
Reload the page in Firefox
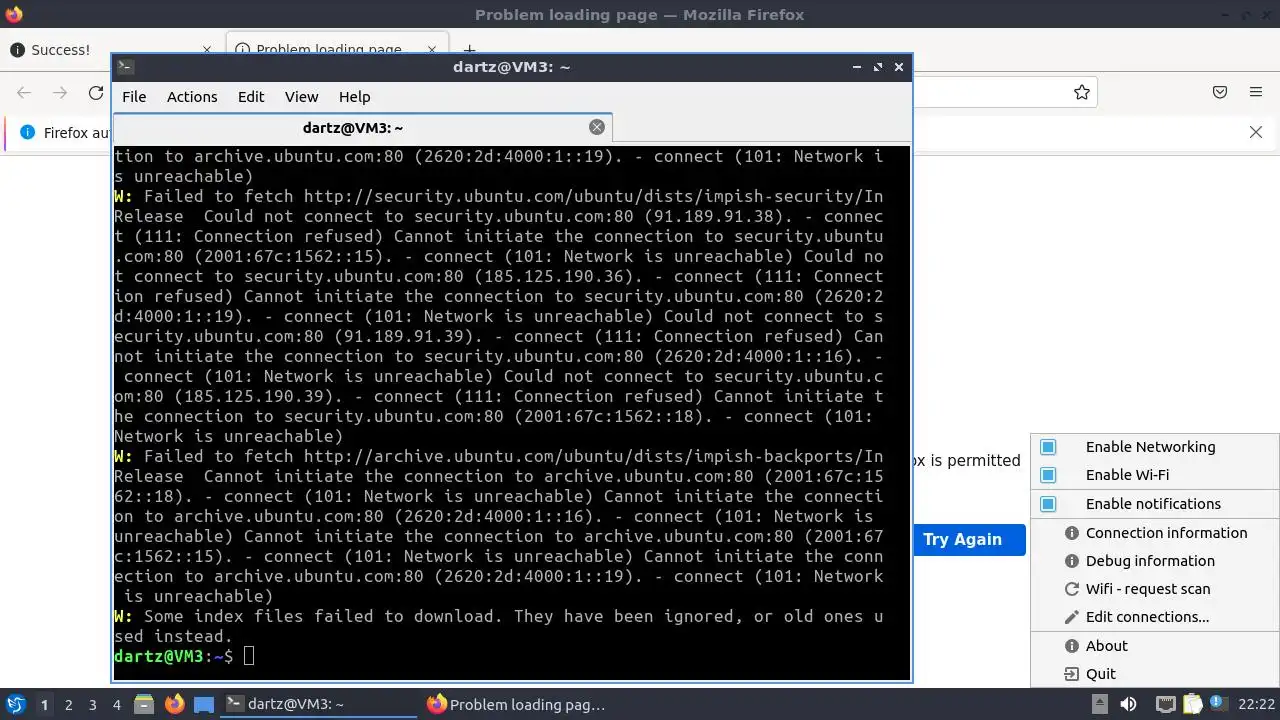pyautogui.click(x=96, y=92)
